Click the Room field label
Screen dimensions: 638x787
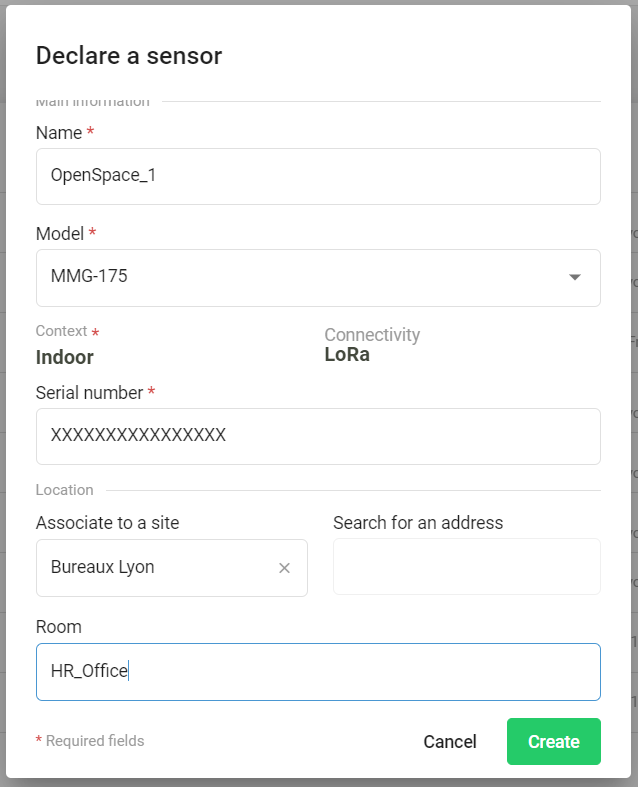(x=59, y=627)
